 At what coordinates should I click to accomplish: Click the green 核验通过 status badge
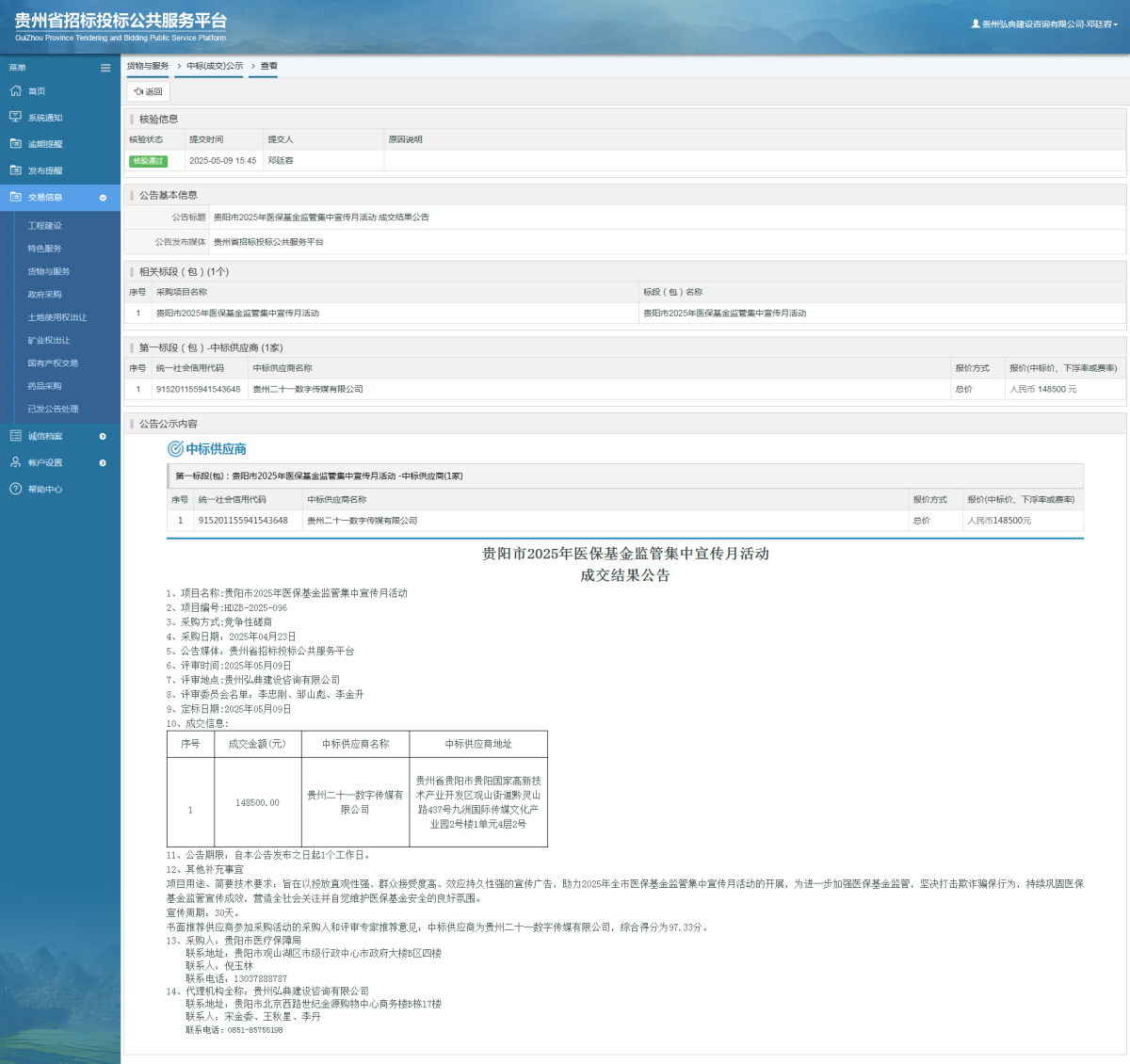click(148, 161)
